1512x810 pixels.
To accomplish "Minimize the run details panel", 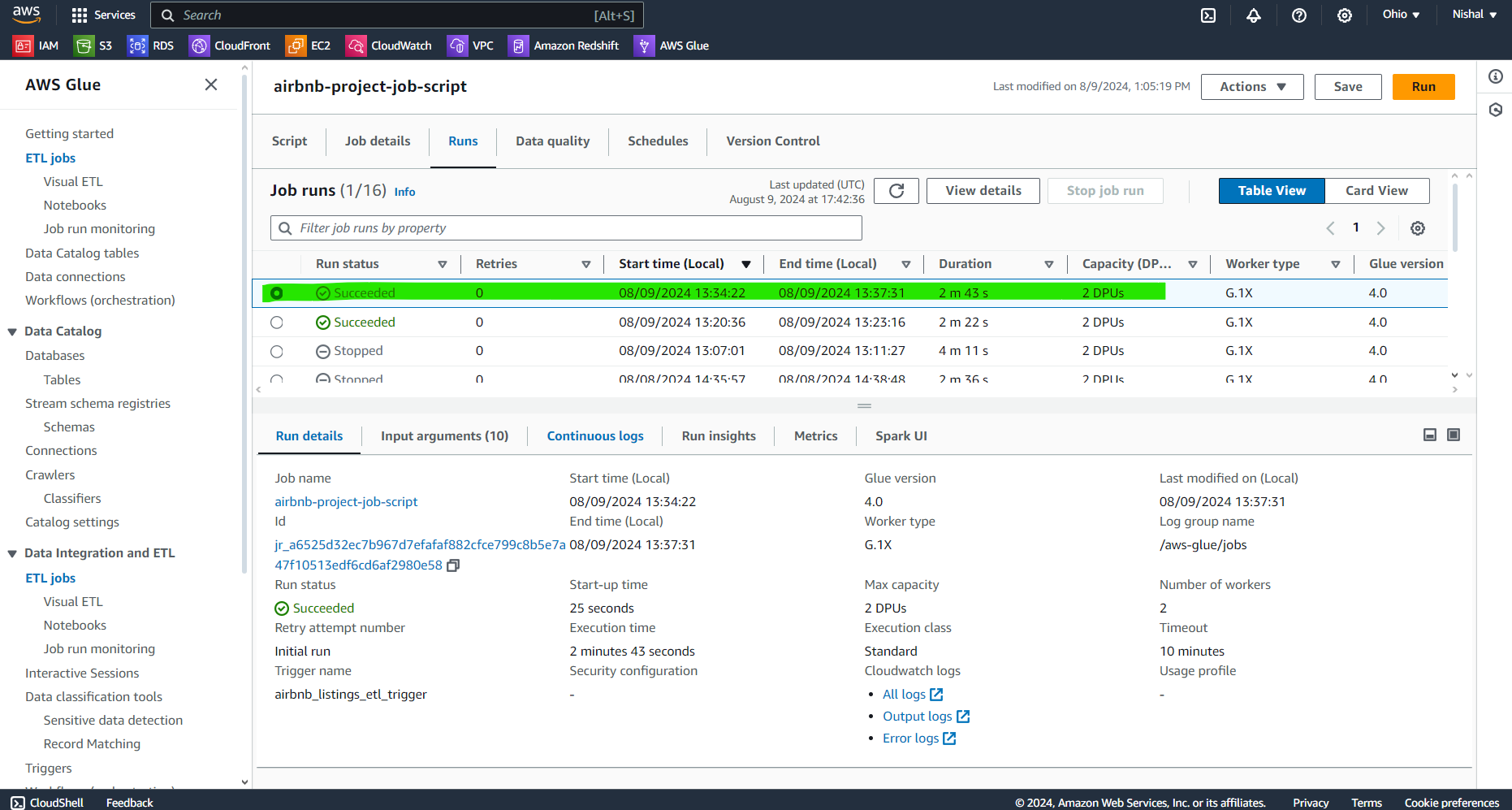I will click(x=1430, y=435).
